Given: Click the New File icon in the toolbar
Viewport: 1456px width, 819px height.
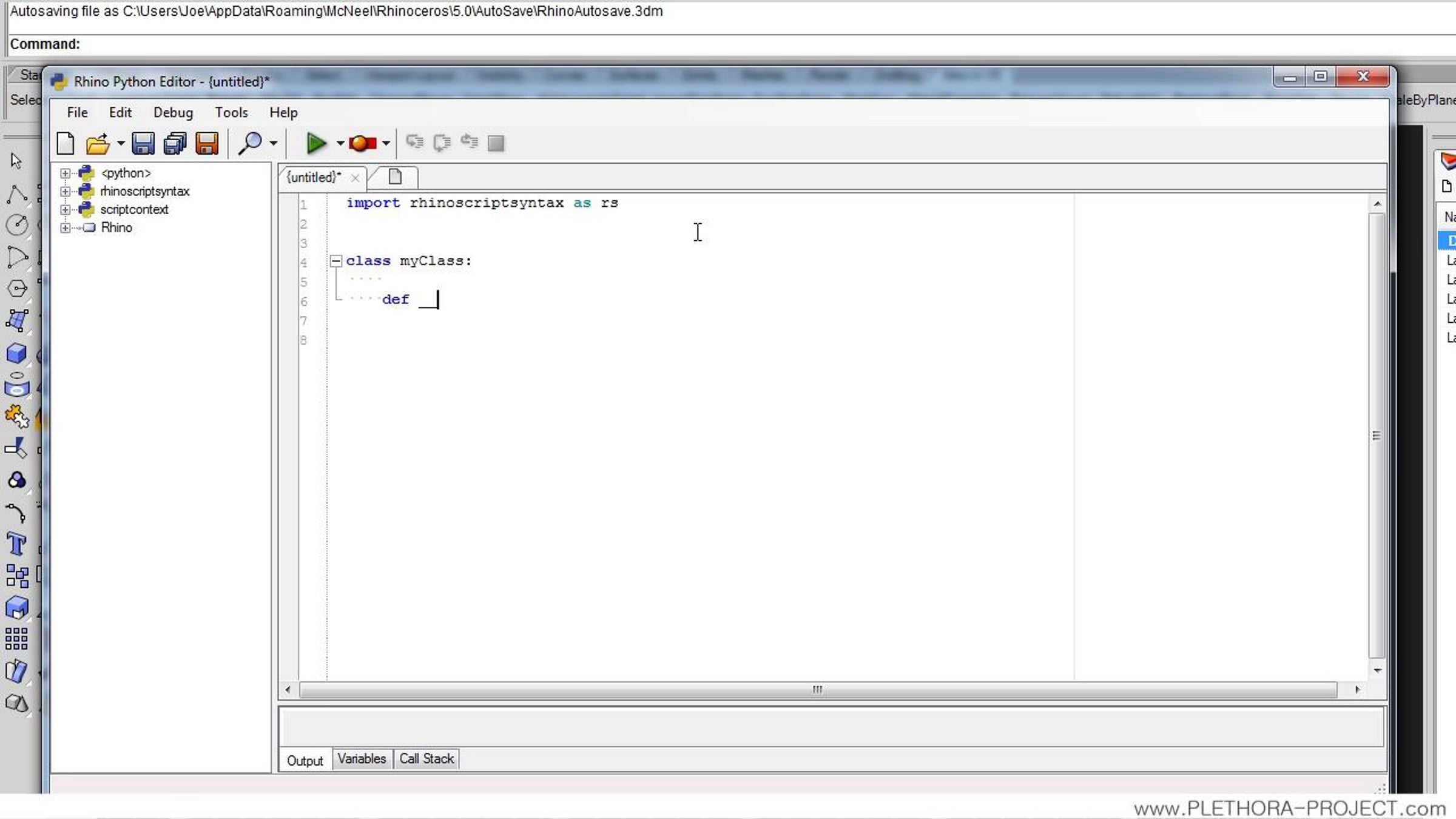Looking at the screenshot, I should tap(65, 143).
